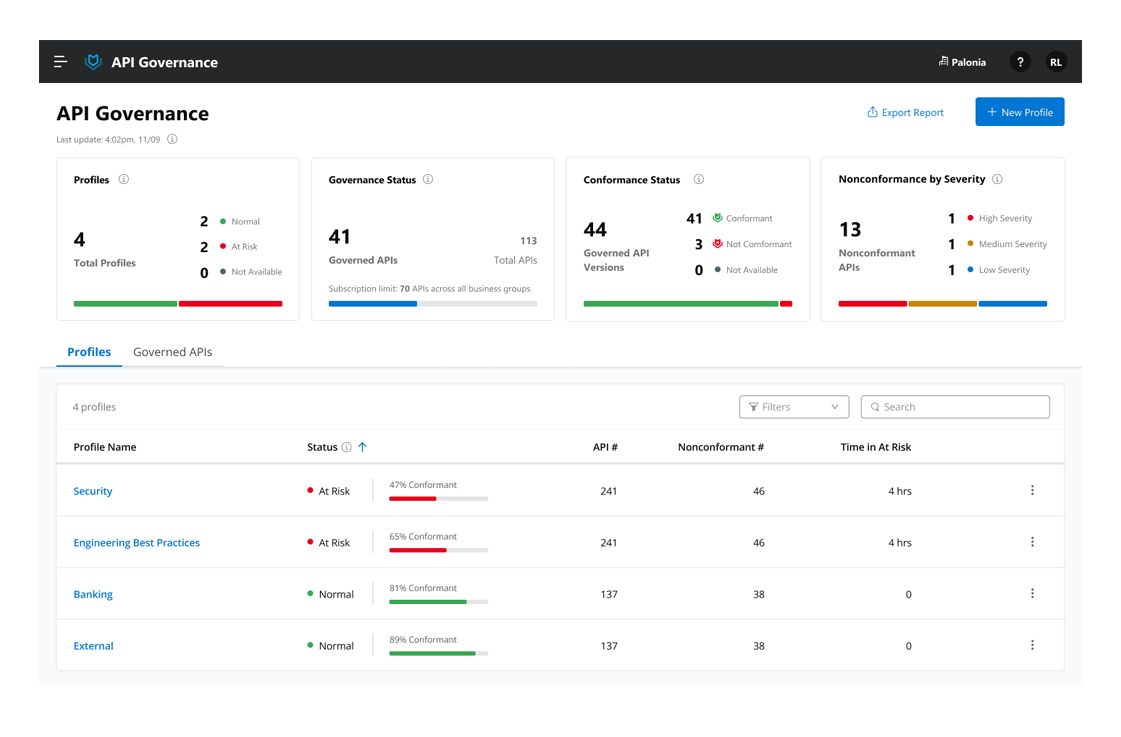Screen dimensions: 1121x737
Task: Sort by Profile Name column header
Action: [x=105, y=447]
